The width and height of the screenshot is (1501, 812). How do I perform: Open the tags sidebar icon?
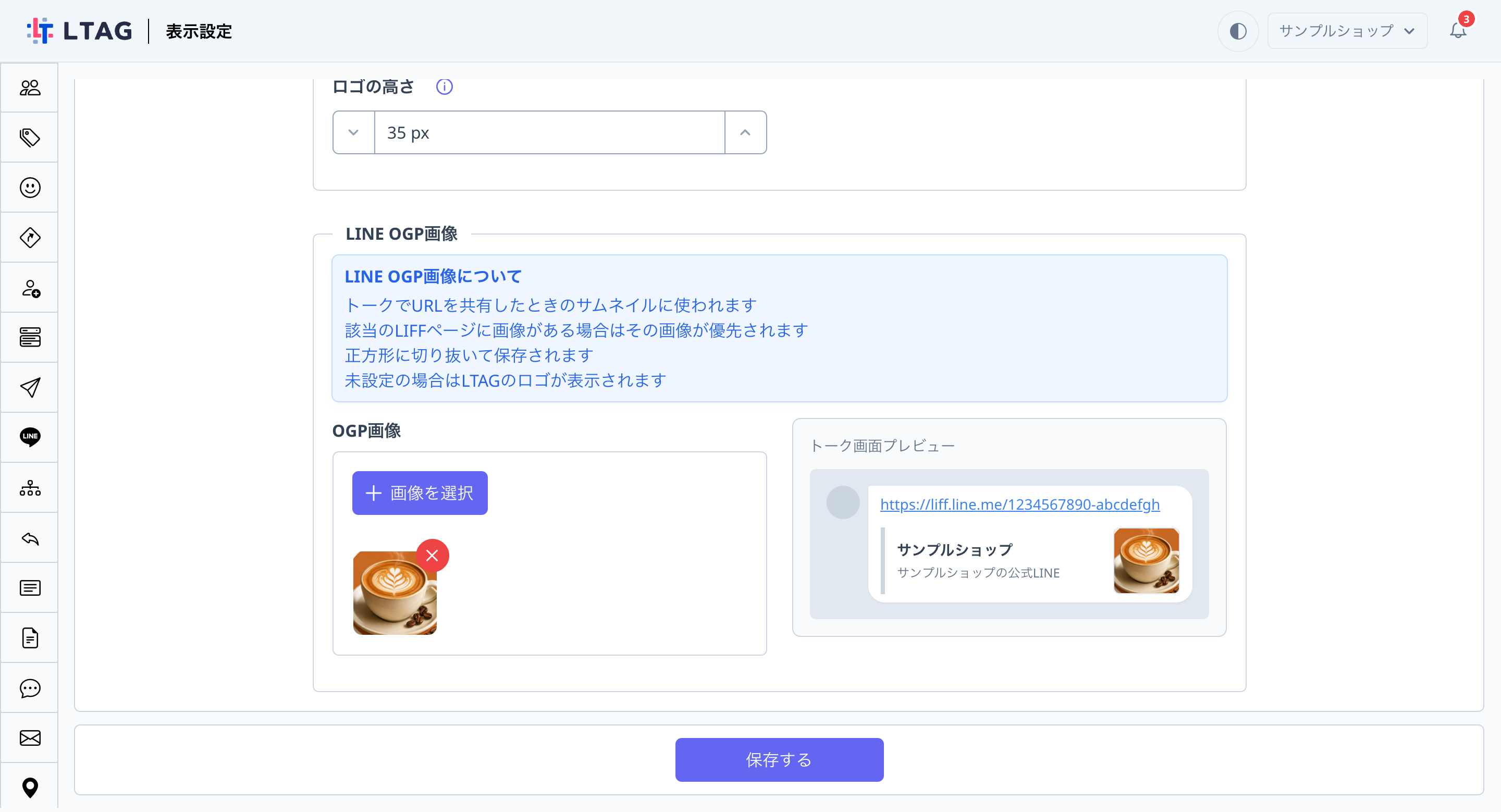pos(30,138)
